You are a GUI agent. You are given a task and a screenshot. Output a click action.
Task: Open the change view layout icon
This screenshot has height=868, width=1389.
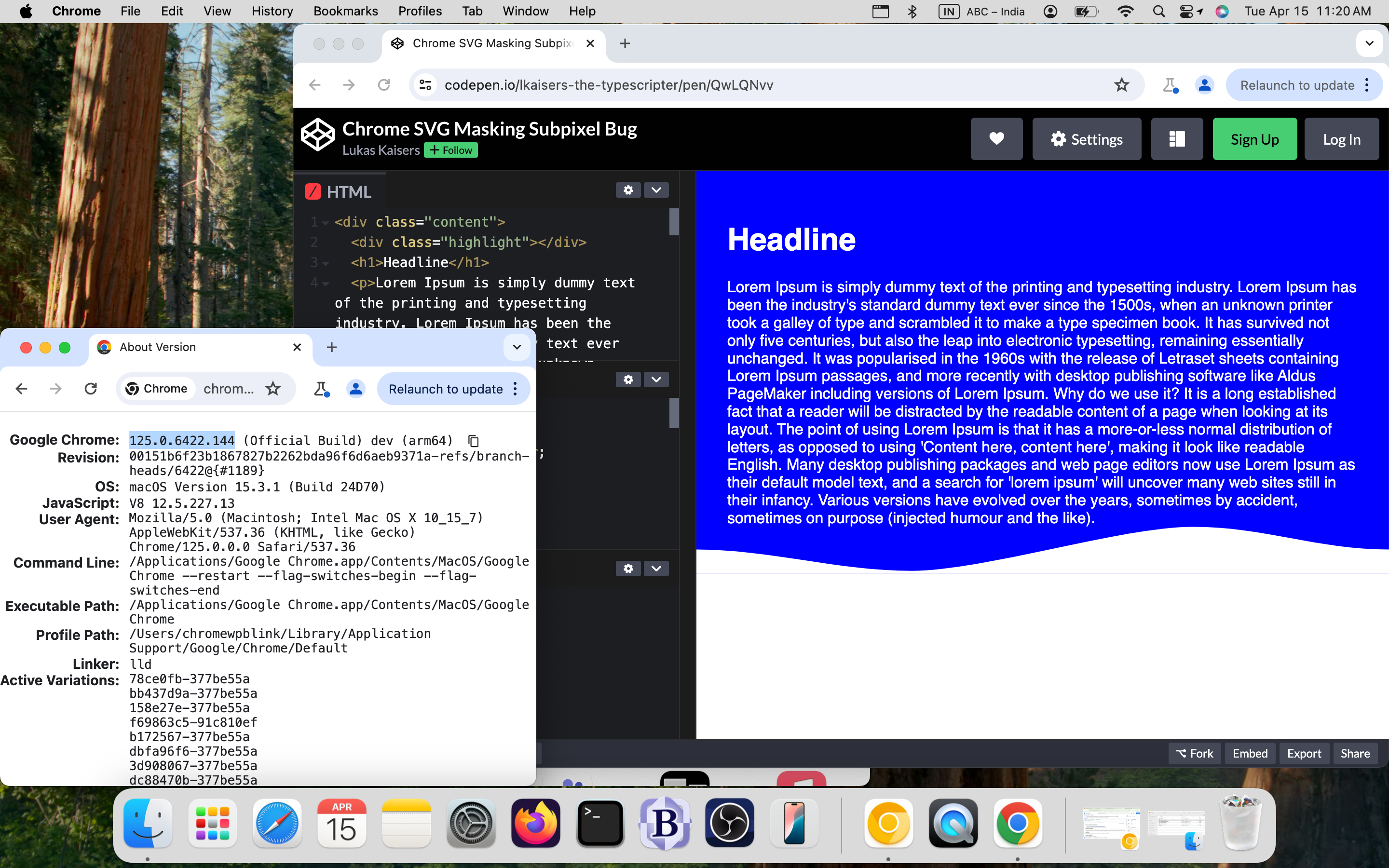pyautogui.click(x=1177, y=139)
